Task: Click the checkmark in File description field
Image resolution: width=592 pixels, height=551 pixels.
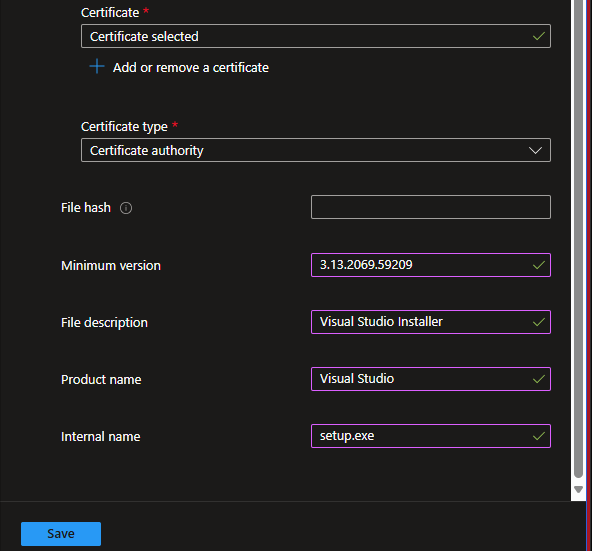Action: pos(538,322)
